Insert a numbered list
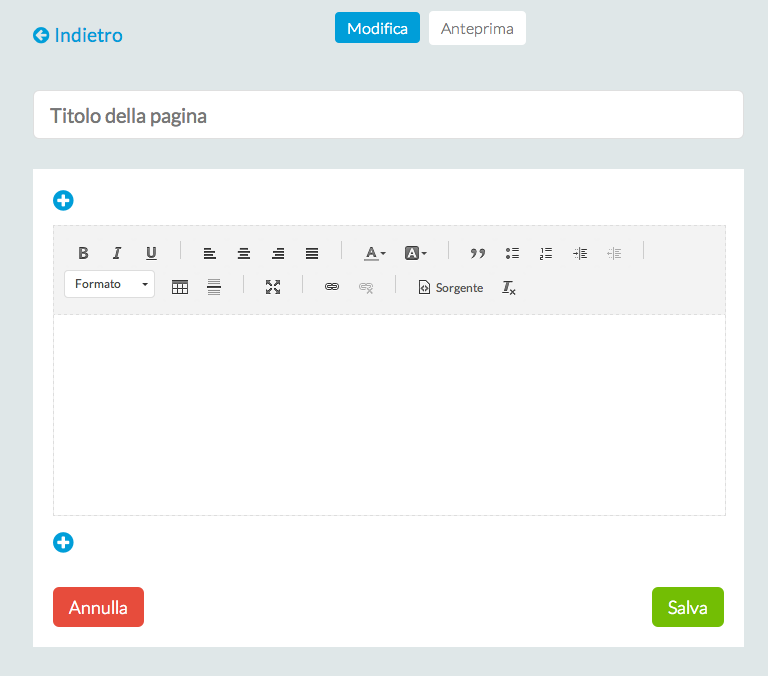This screenshot has width=768, height=676. pos(546,253)
